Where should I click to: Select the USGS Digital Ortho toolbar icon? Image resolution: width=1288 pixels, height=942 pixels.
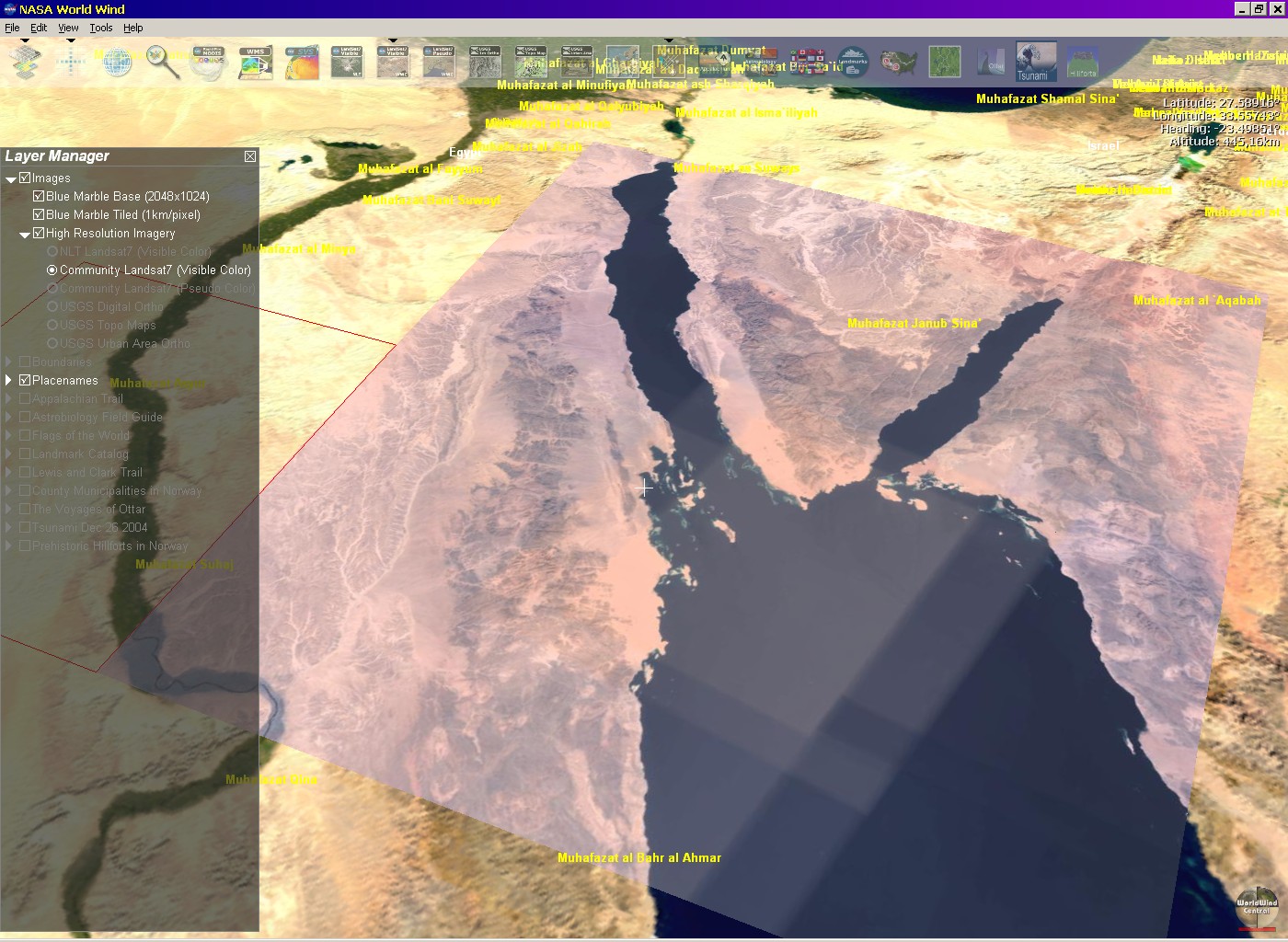[486, 62]
